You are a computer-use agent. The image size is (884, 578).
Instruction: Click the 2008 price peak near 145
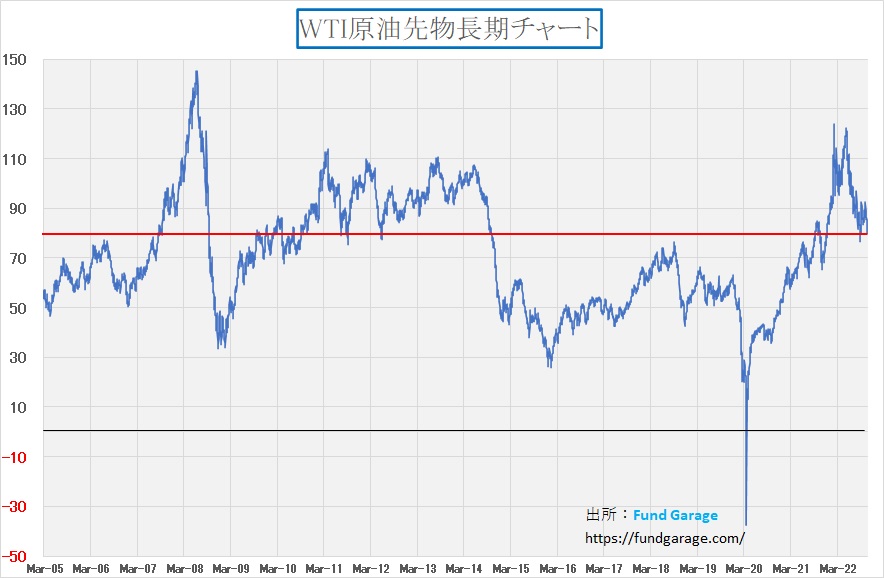pyautogui.click(x=196, y=72)
